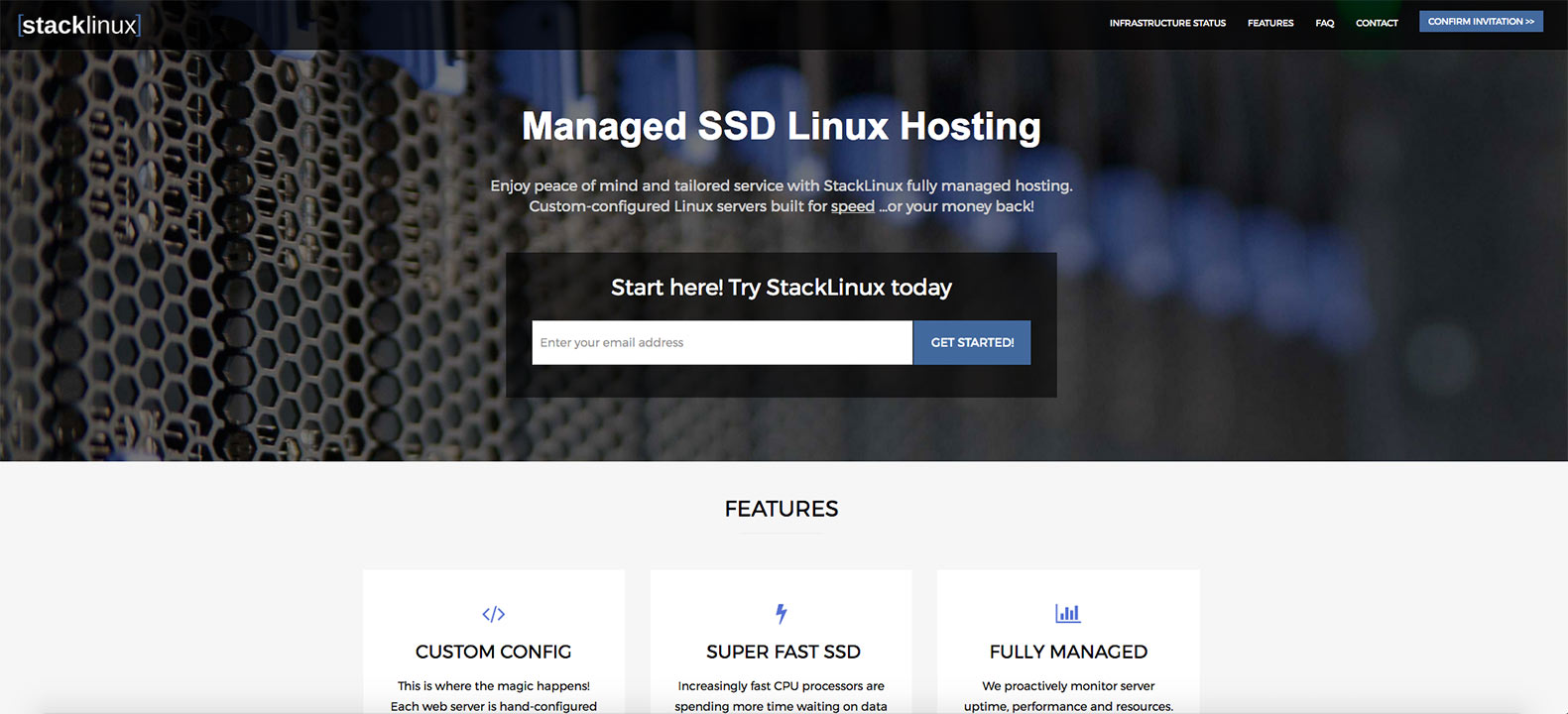Screen dimensions: 1568x714
Task: Focus the email address input field
Action: 722,342
